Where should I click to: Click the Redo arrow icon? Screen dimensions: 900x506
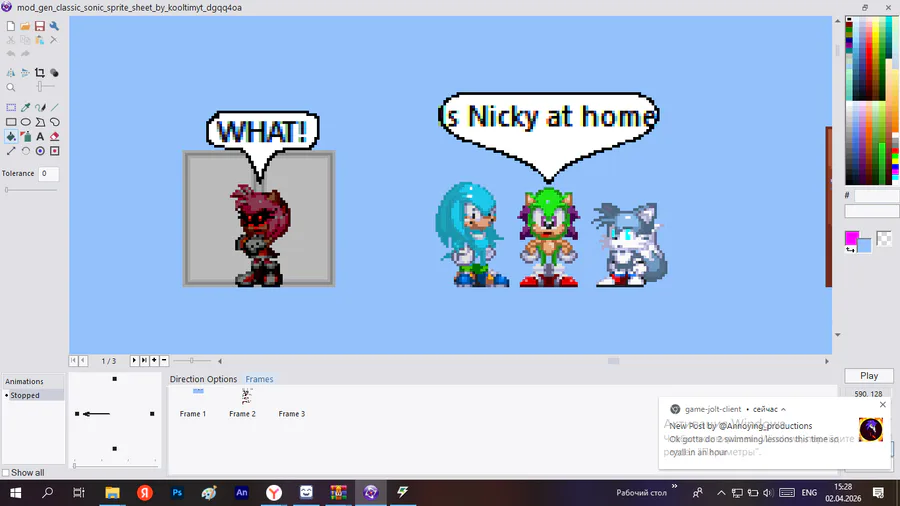click(x=25, y=54)
